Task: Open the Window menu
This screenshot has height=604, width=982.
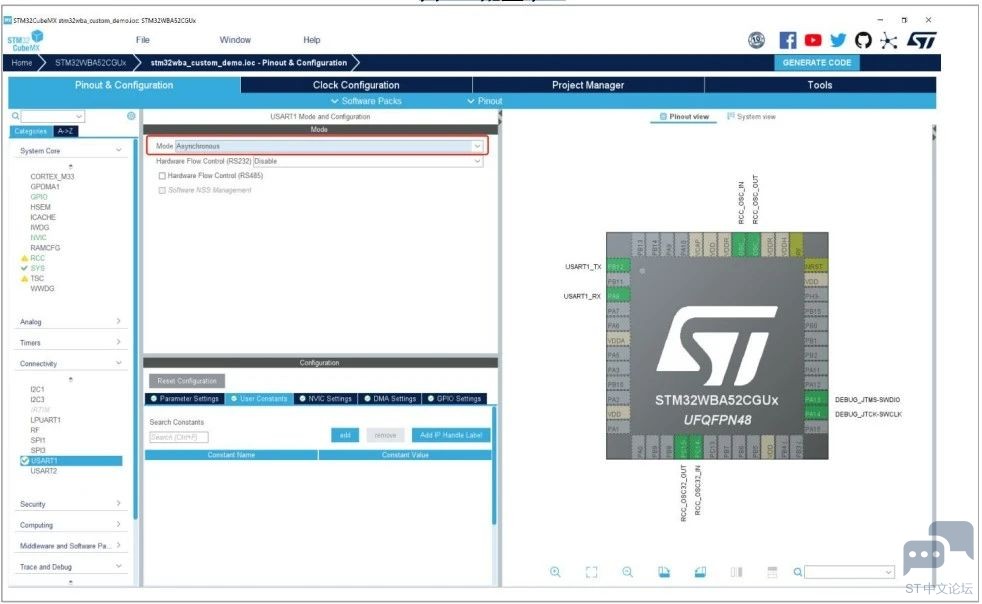Action: pos(235,40)
